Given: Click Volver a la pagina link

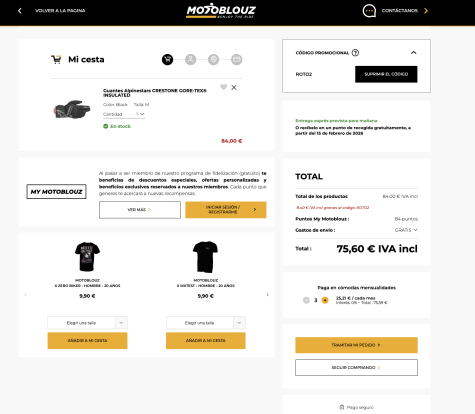Looking at the screenshot, I should click(60, 11).
